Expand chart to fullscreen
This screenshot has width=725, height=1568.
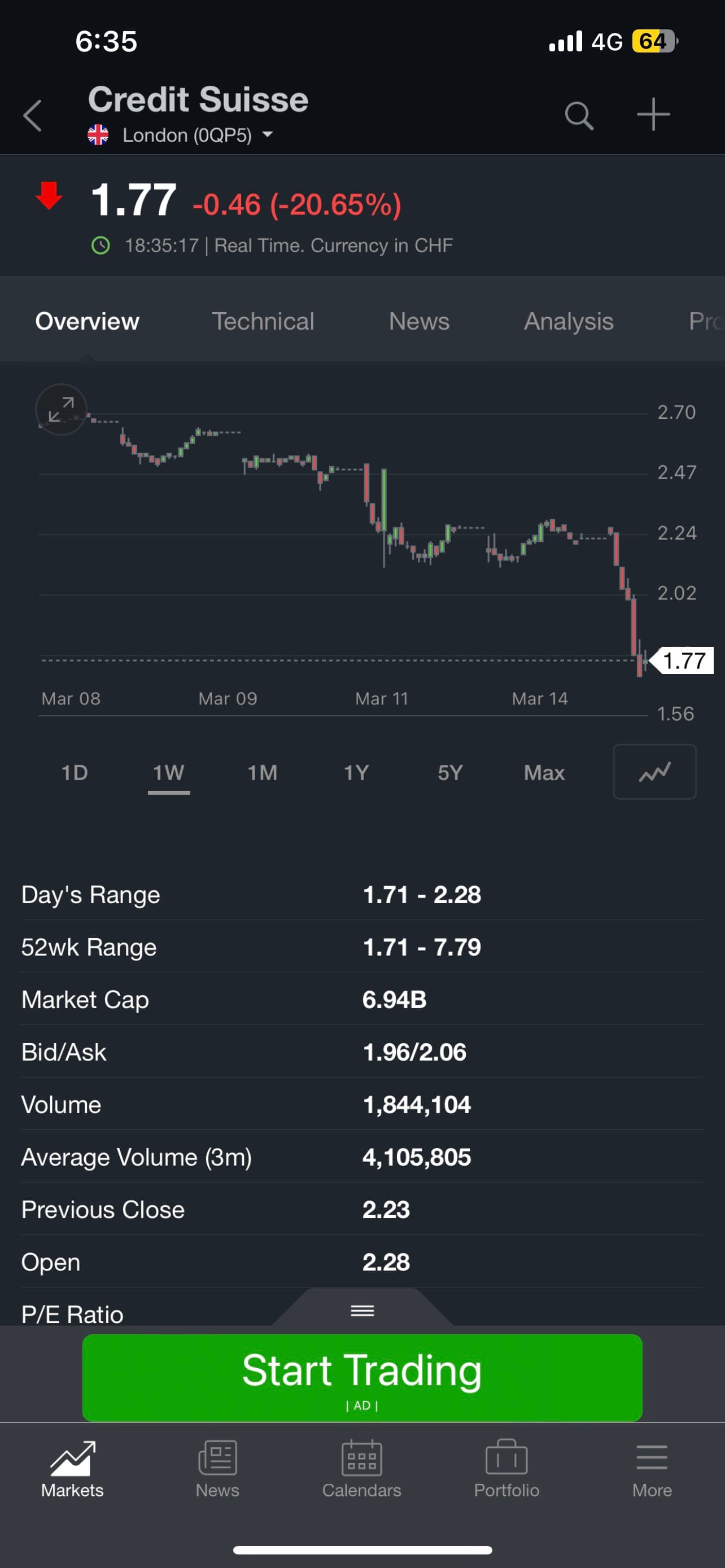pyautogui.click(x=61, y=409)
